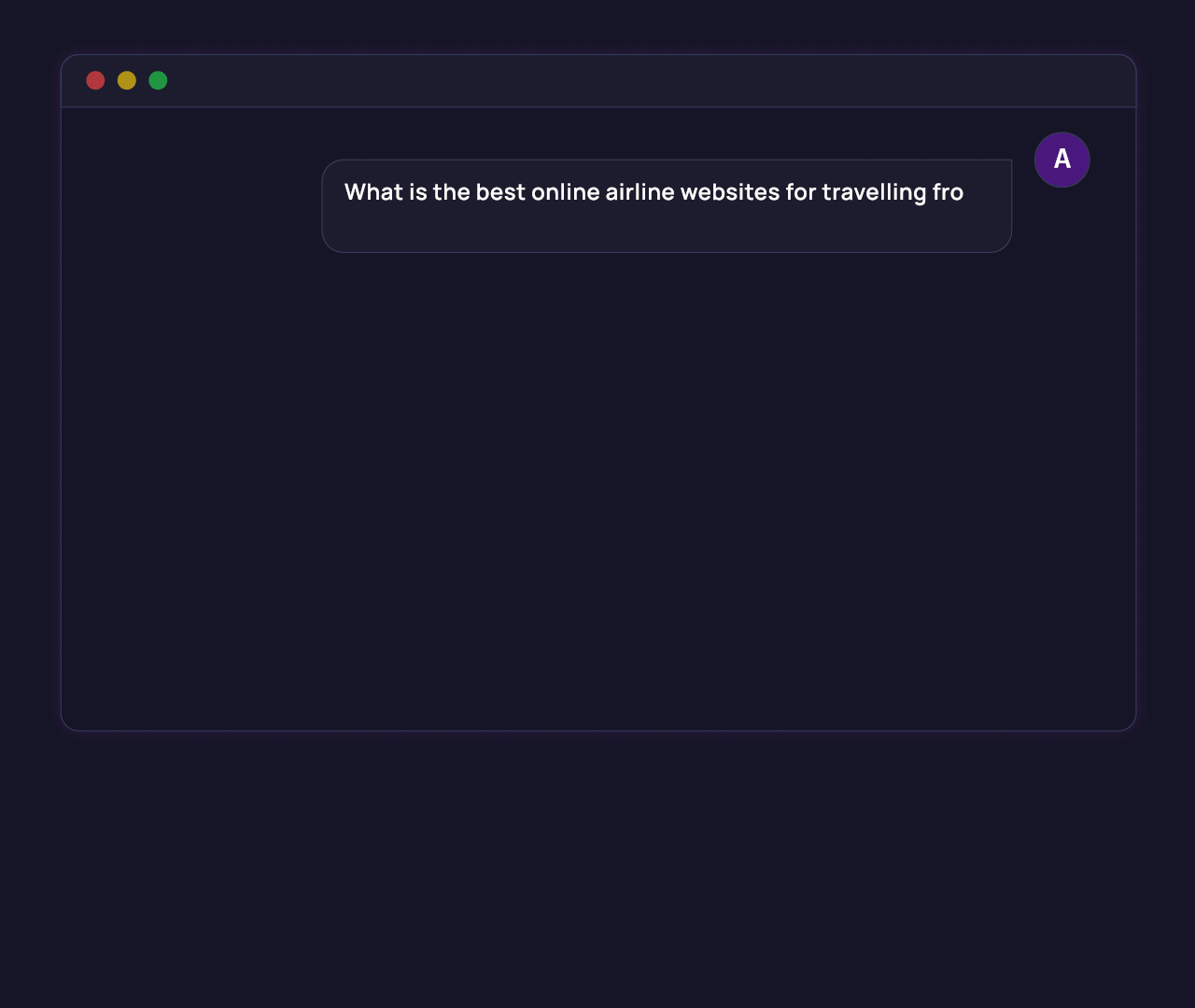Click the word "the" in the message
This screenshot has height=1008, width=1195.
pos(451,192)
